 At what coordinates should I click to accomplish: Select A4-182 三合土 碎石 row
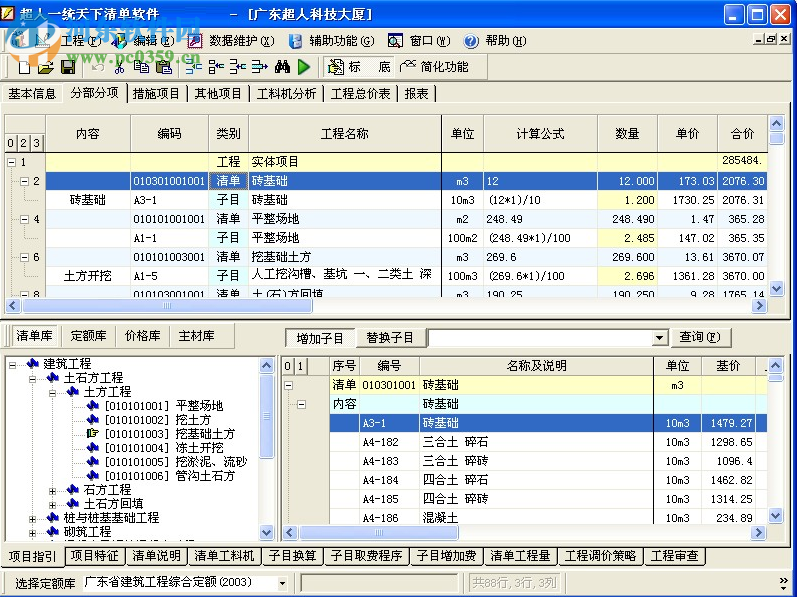[x=548, y=442]
